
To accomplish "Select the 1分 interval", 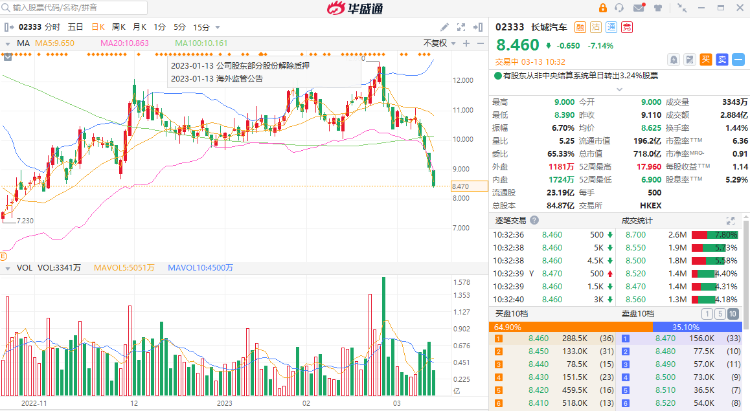I will pyautogui.click(x=160, y=27).
